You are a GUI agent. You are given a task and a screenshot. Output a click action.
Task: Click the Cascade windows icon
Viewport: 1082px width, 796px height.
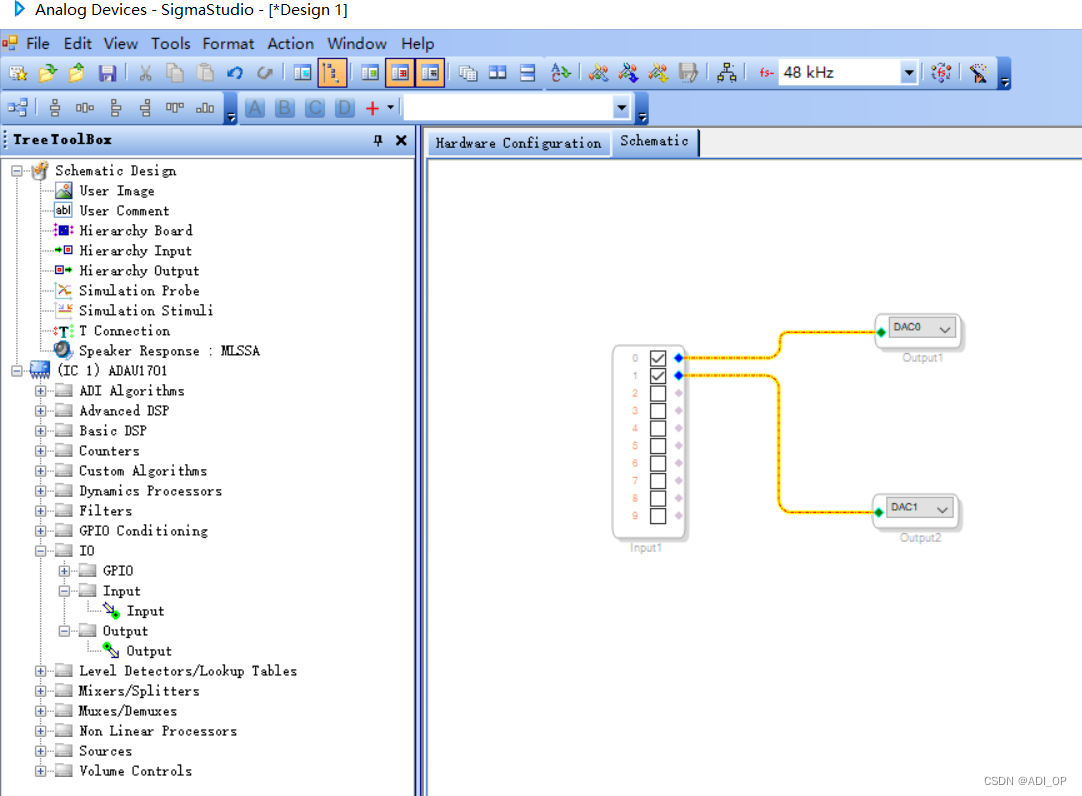pos(468,72)
